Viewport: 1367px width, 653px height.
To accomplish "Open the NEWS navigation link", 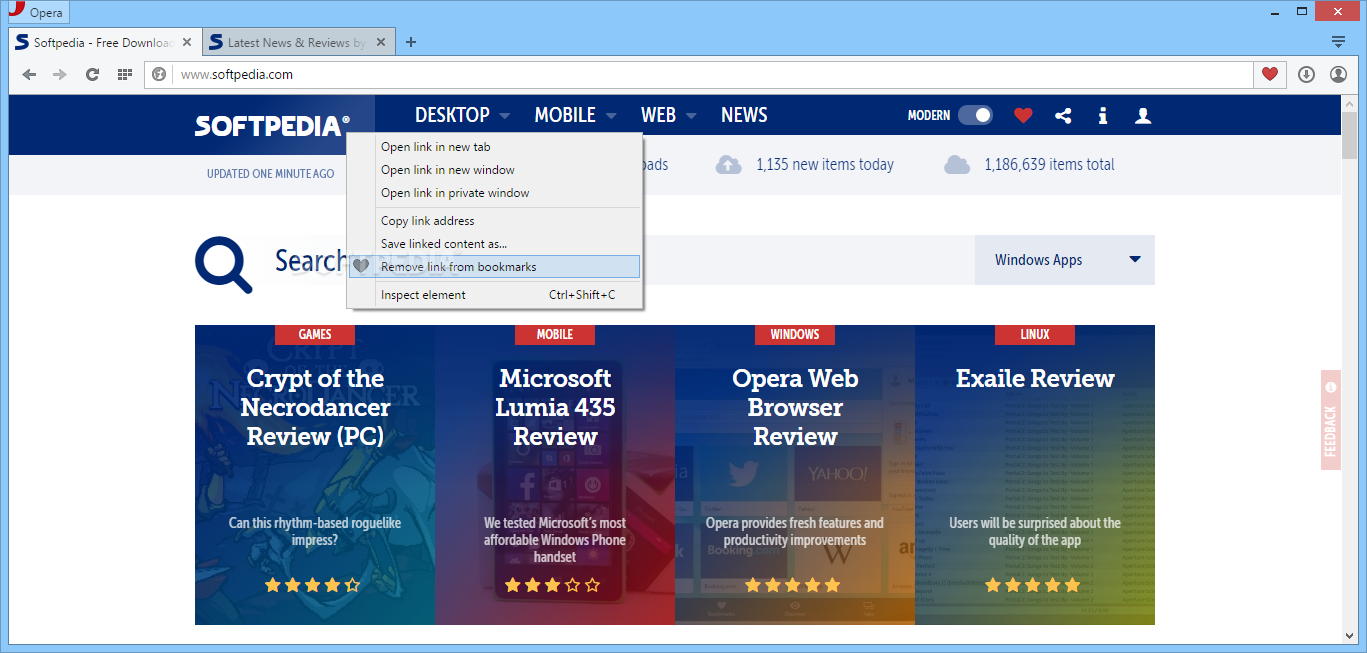I will click(x=744, y=115).
